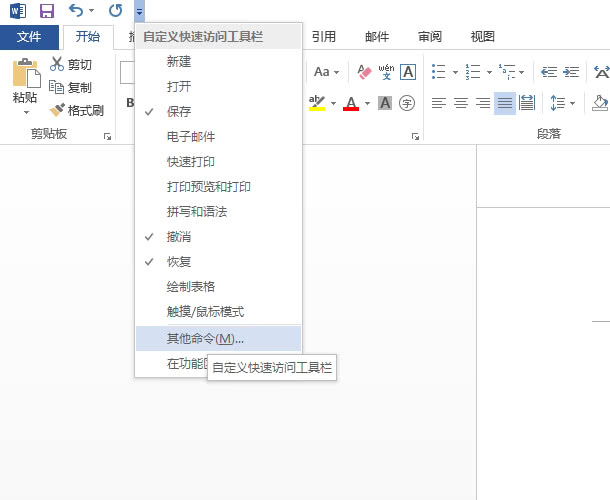This screenshot has width=610, height=500.
Task: Uncheck 撤消 in the customize menu
Action: (218, 237)
